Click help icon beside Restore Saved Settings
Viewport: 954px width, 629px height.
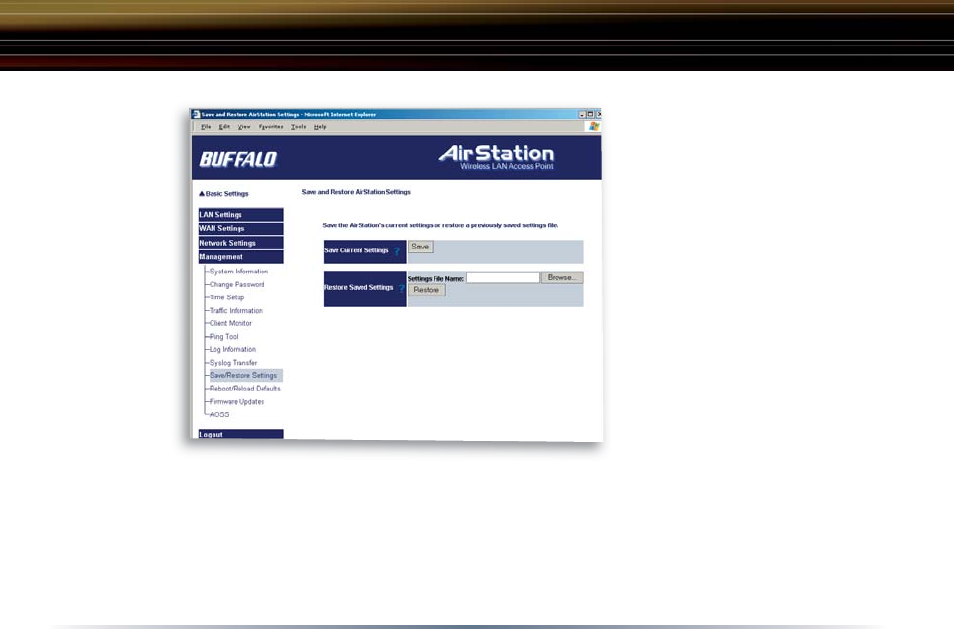point(402,288)
